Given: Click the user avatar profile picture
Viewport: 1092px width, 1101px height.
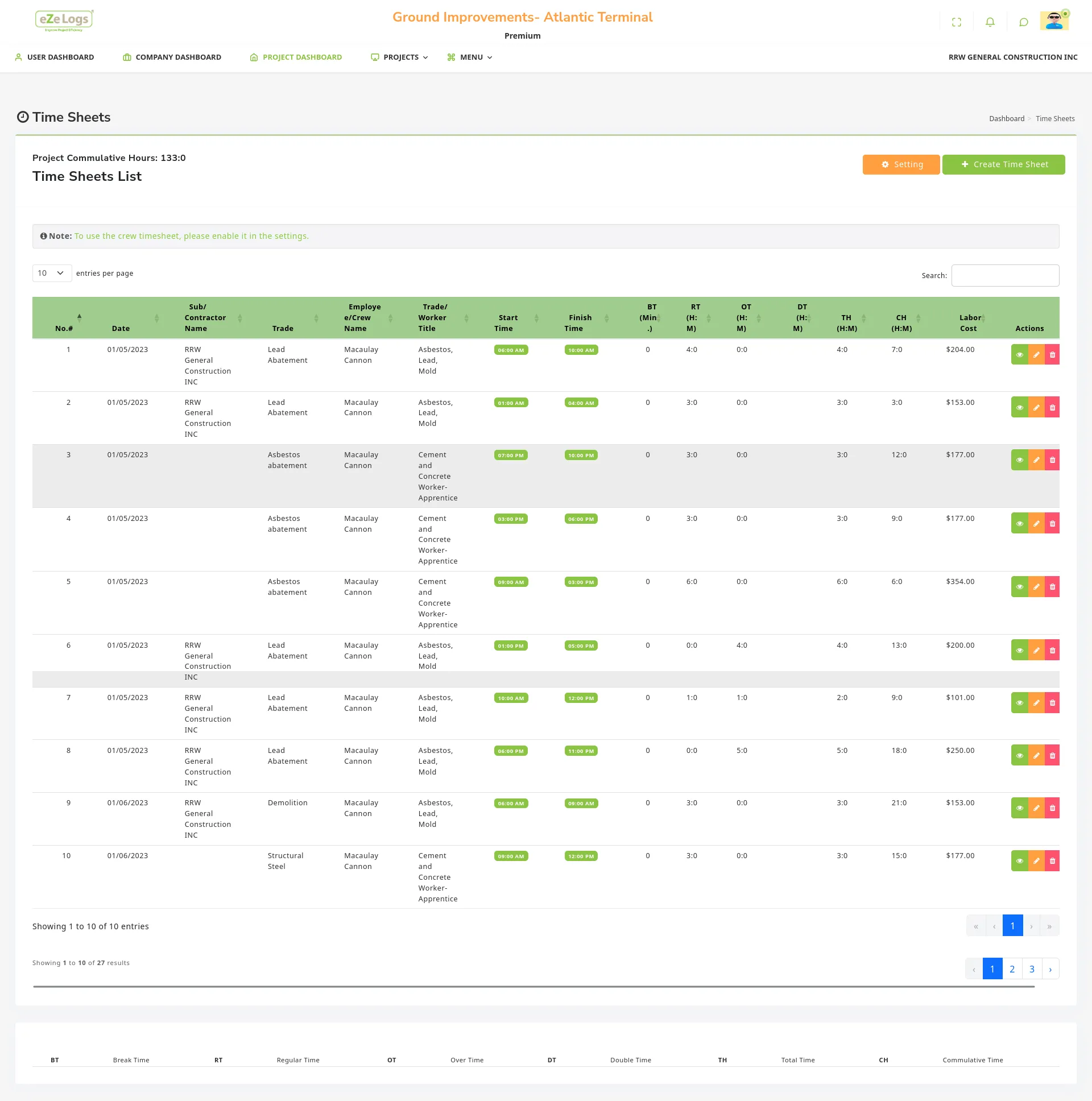Looking at the screenshot, I should click(1054, 20).
